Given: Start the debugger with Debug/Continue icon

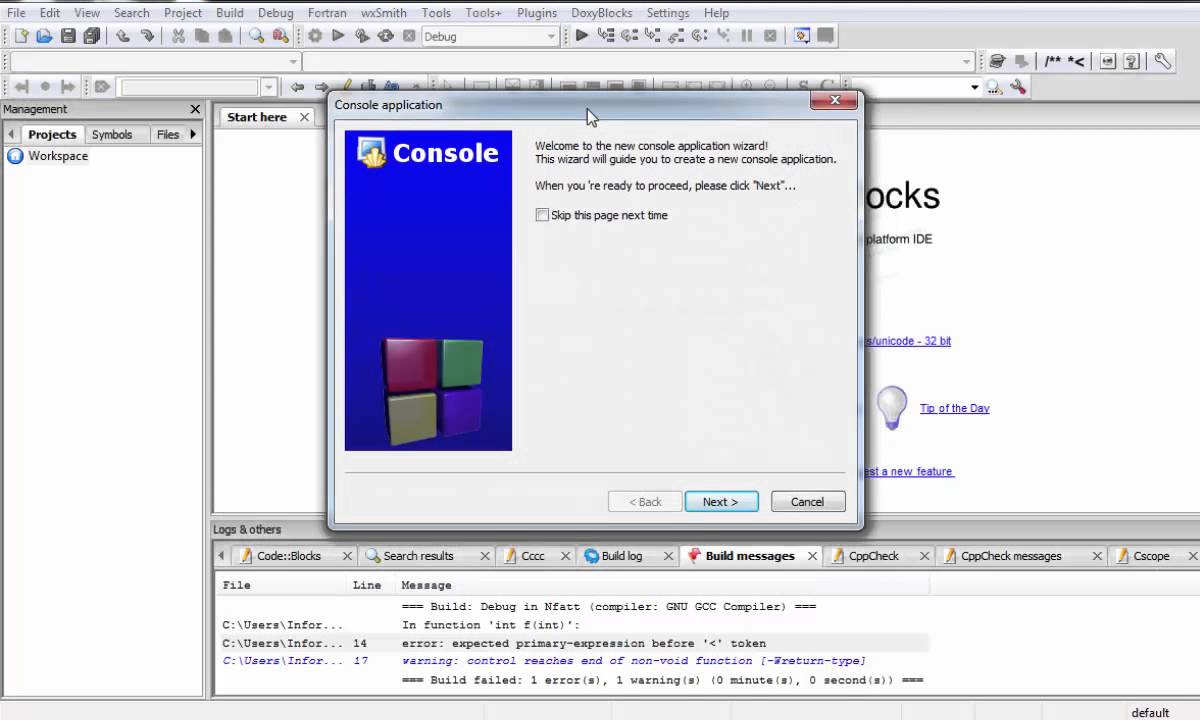Looking at the screenshot, I should click(x=582, y=36).
